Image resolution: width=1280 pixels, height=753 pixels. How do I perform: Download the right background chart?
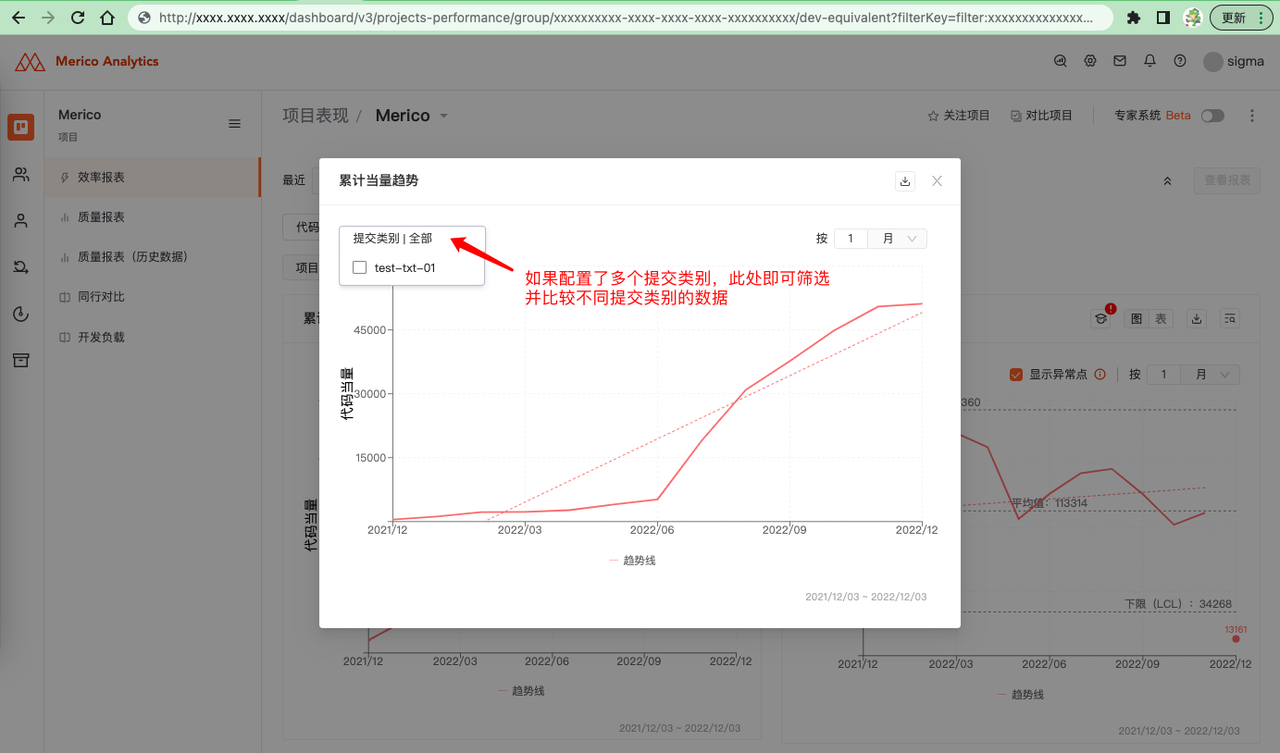(x=1196, y=319)
